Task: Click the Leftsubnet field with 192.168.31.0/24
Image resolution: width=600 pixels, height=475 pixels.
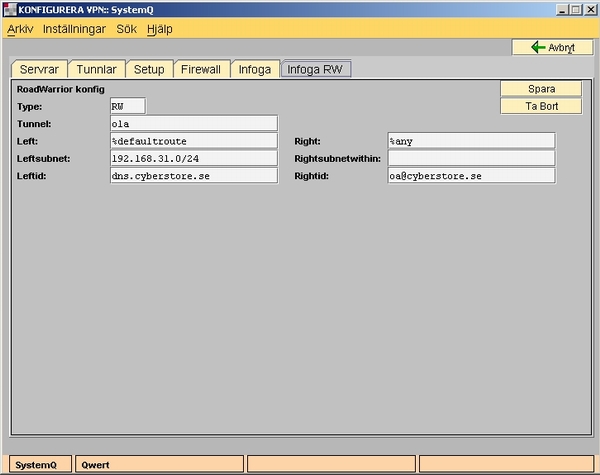Action: (x=193, y=158)
